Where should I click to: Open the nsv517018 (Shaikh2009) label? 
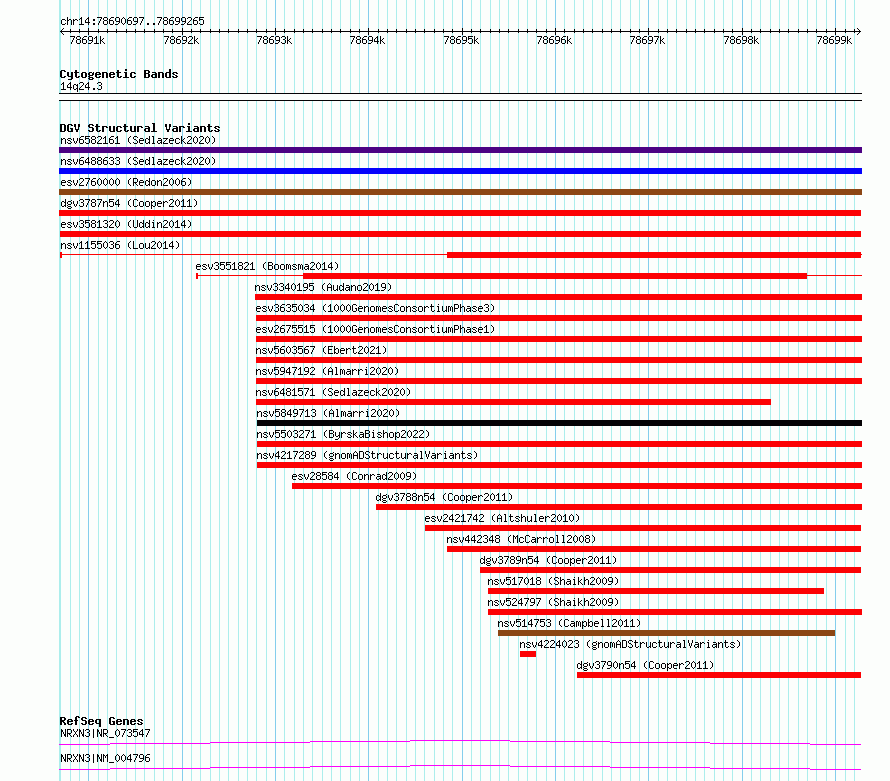pyautogui.click(x=553, y=581)
